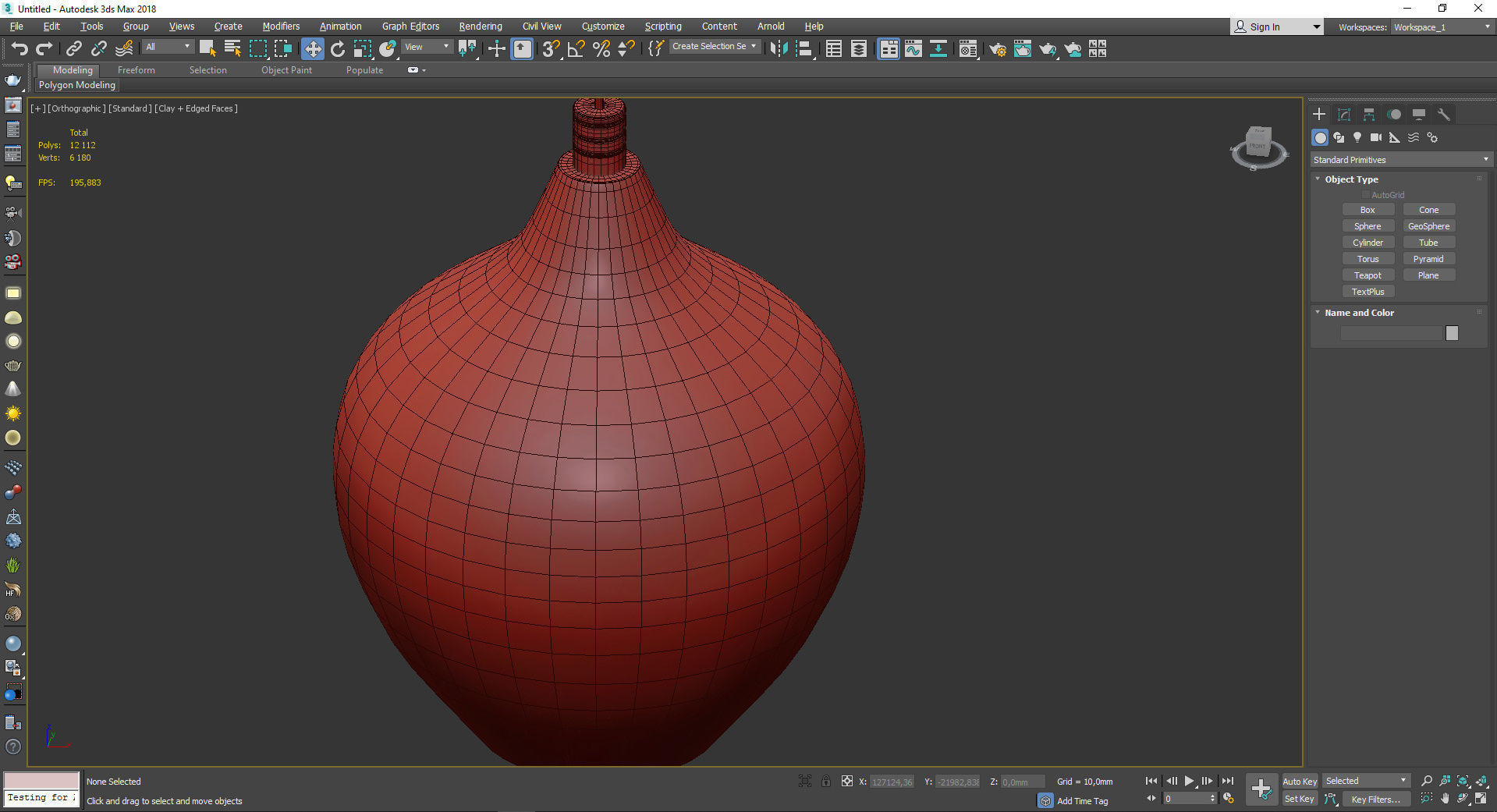The image size is (1497, 812).
Task: Click the Torus primitive button
Action: pos(1368,259)
